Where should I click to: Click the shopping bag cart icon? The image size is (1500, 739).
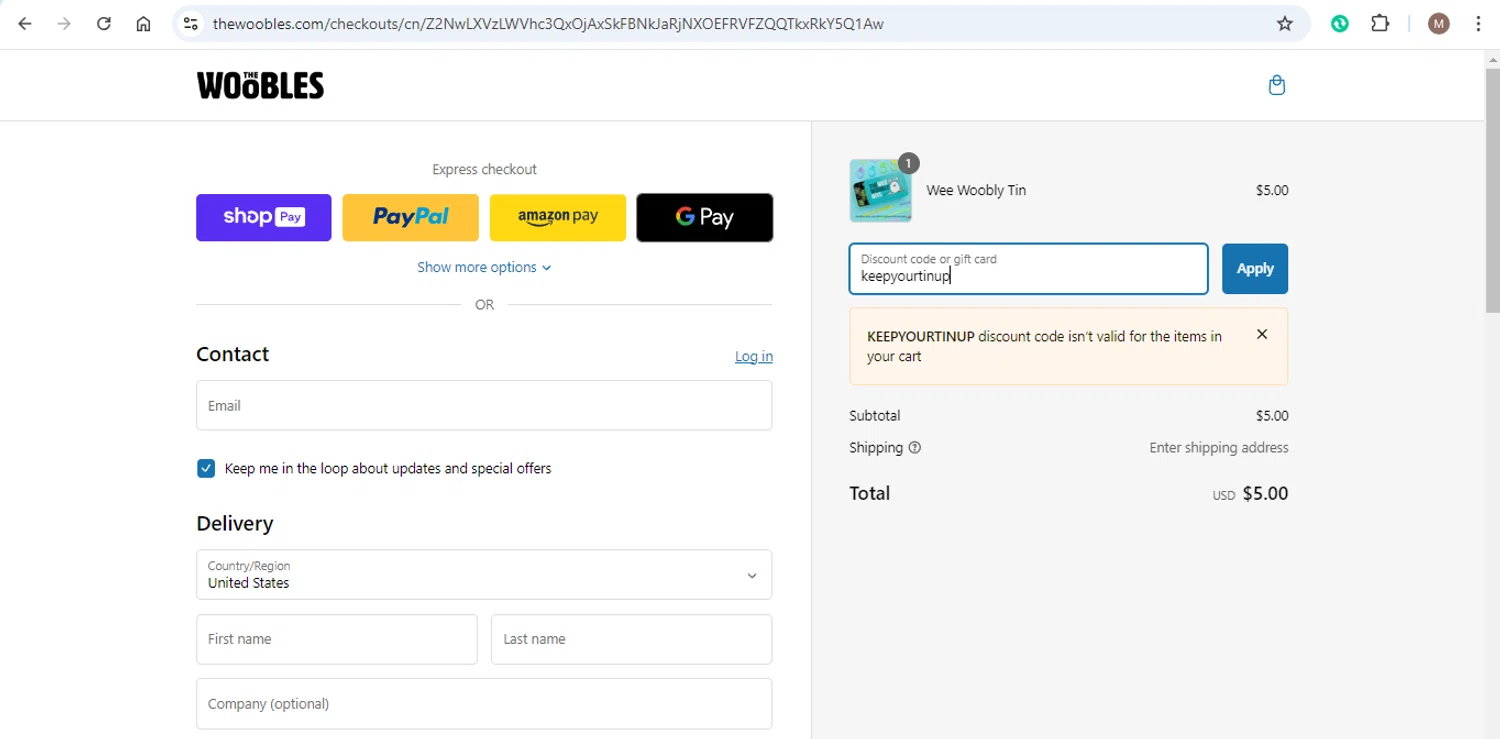1276,85
